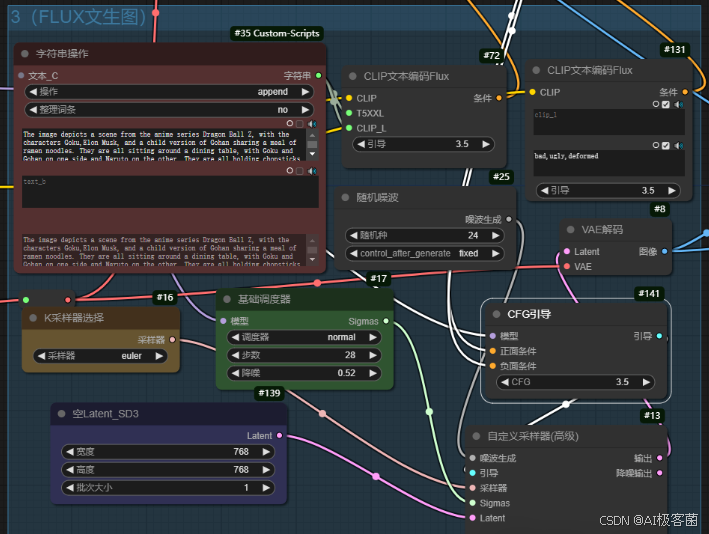The width and height of the screenshot is (709, 534).
Task: Click speaker icon above bad,ugly,deformed box
Action: tap(679, 145)
